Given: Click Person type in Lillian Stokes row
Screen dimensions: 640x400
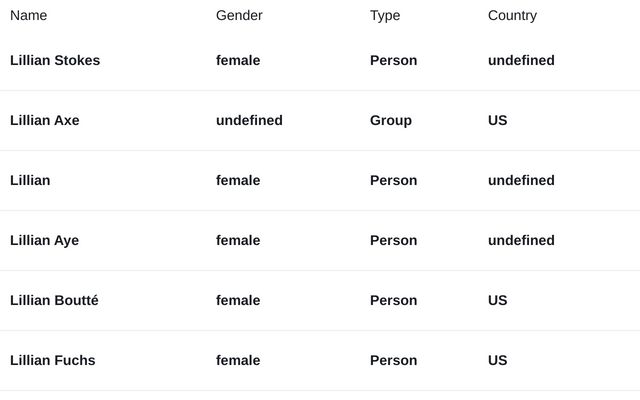Looking at the screenshot, I should 393,60.
